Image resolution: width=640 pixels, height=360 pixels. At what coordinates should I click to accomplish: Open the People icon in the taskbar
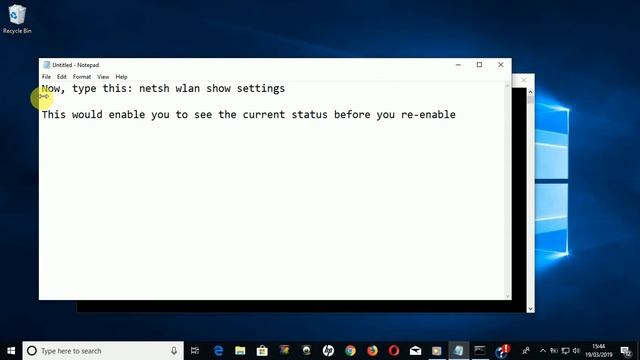pos(526,351)
